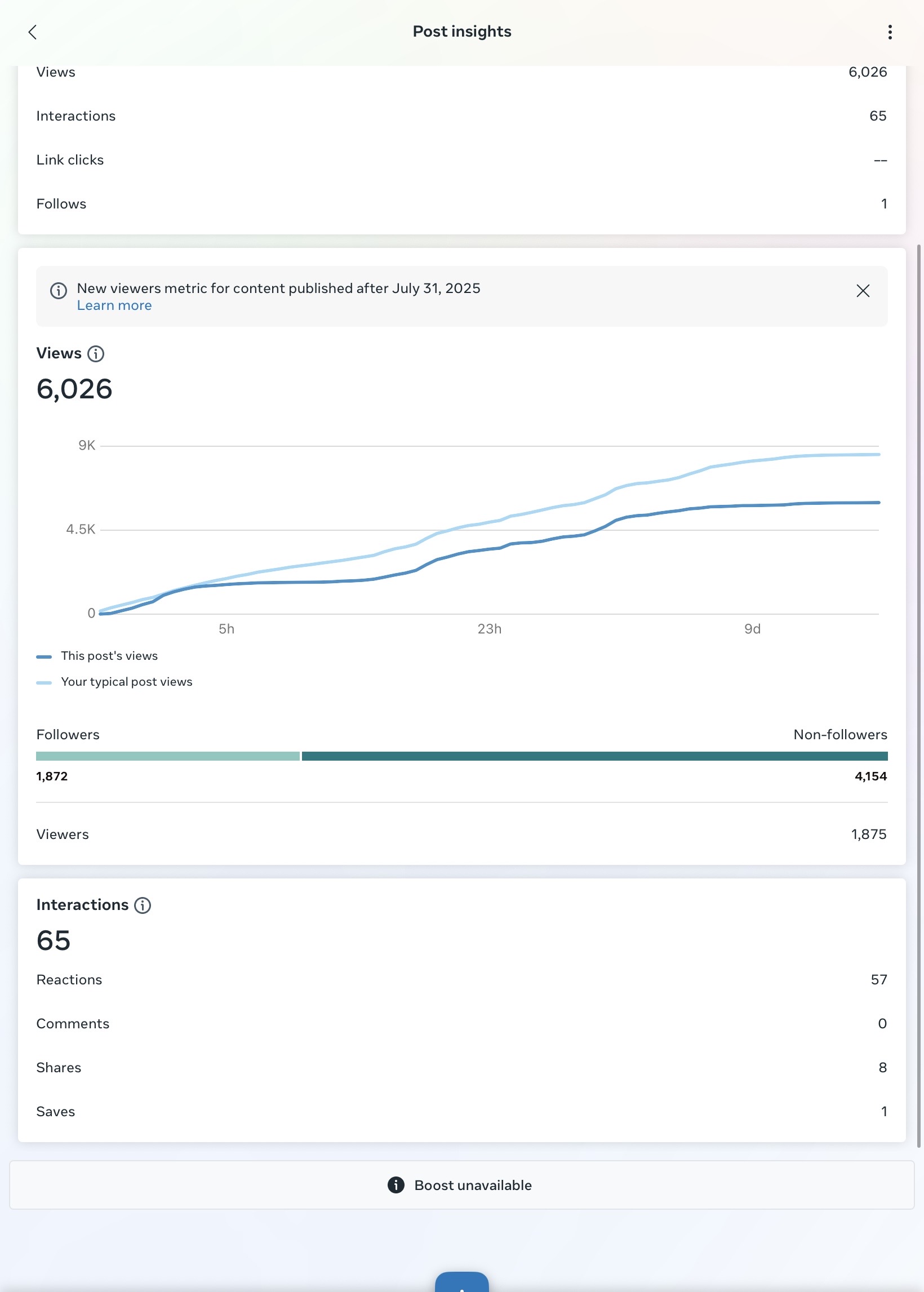Click the Followers label above the bar
This screenshot has width=924, height=1292.
coord(68,735)
